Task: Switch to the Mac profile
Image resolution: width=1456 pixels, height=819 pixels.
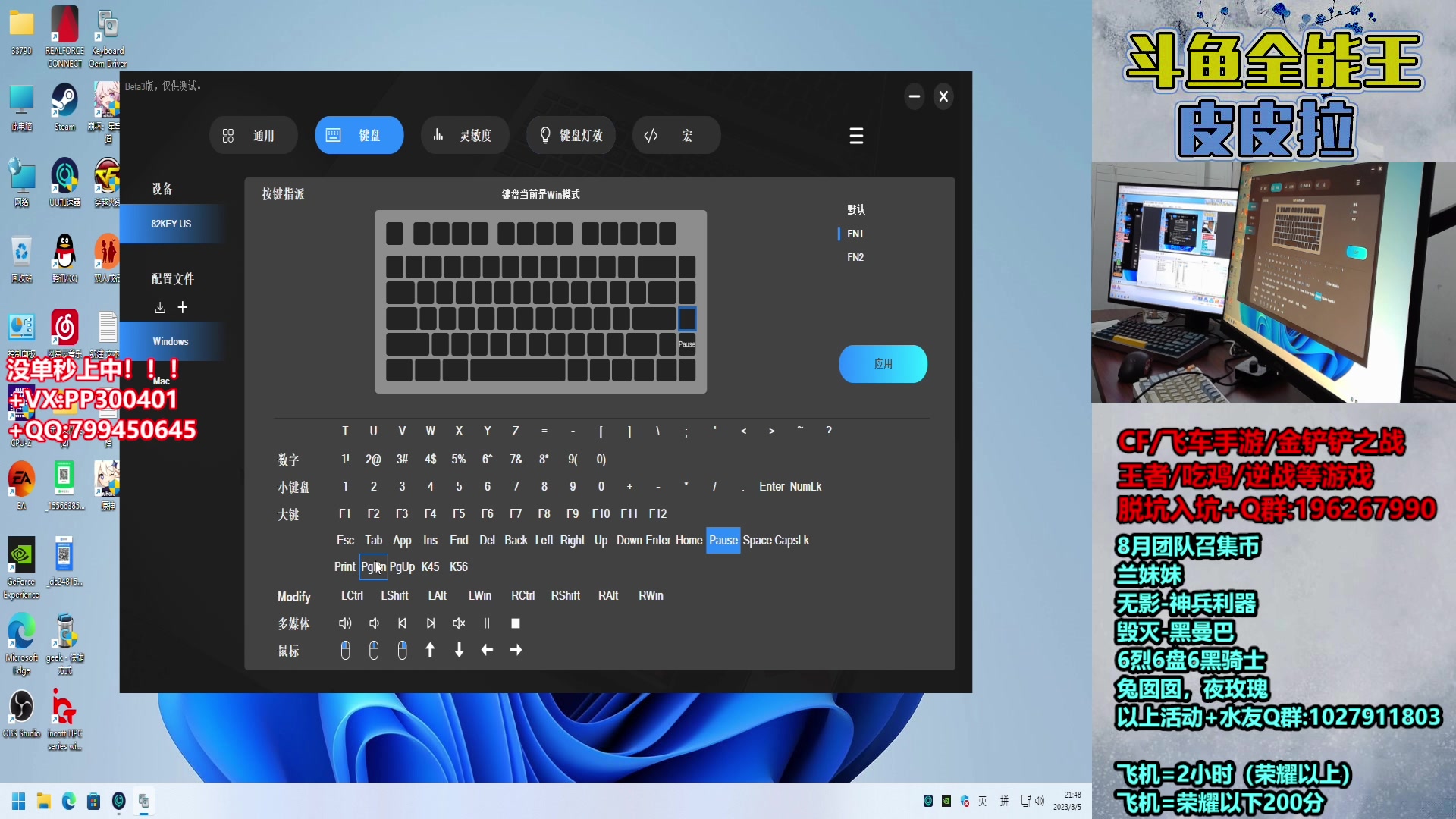Action: [x=162, y=380]
